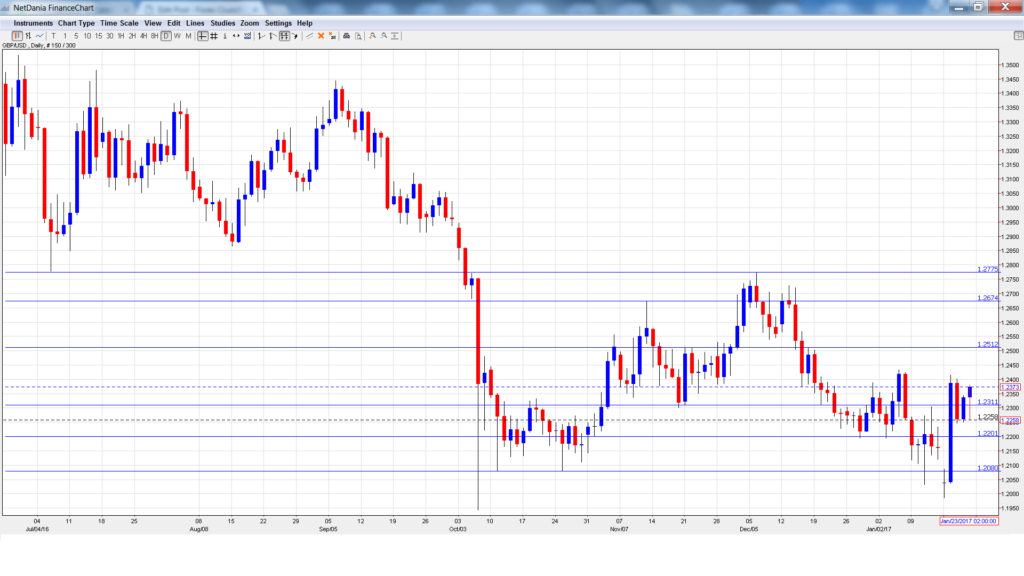
Task: Click the print chart icon
Action: 346,36
